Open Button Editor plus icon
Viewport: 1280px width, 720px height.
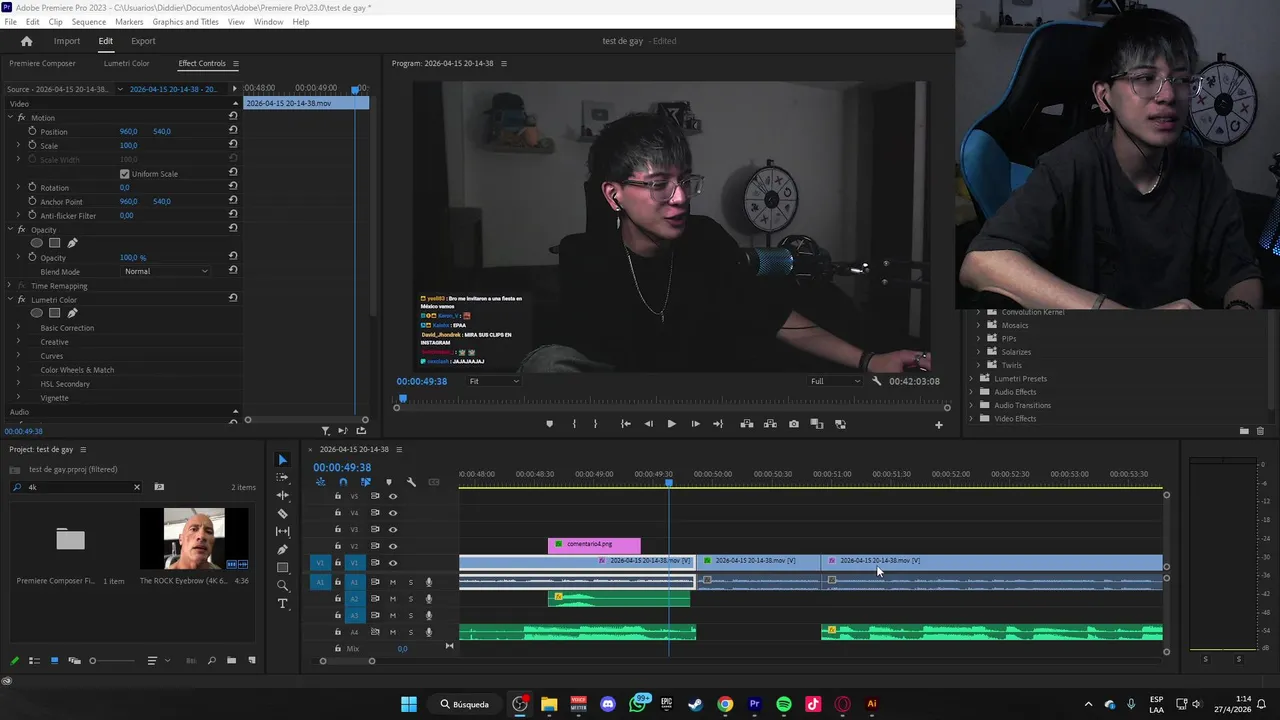pyautogui.click(x=938, y=425)
